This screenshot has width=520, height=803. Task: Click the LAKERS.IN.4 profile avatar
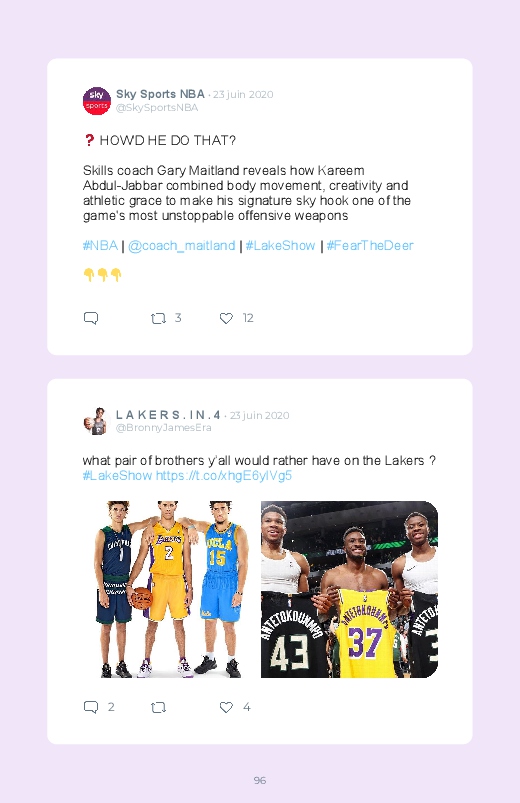click(x=97, y=421)
